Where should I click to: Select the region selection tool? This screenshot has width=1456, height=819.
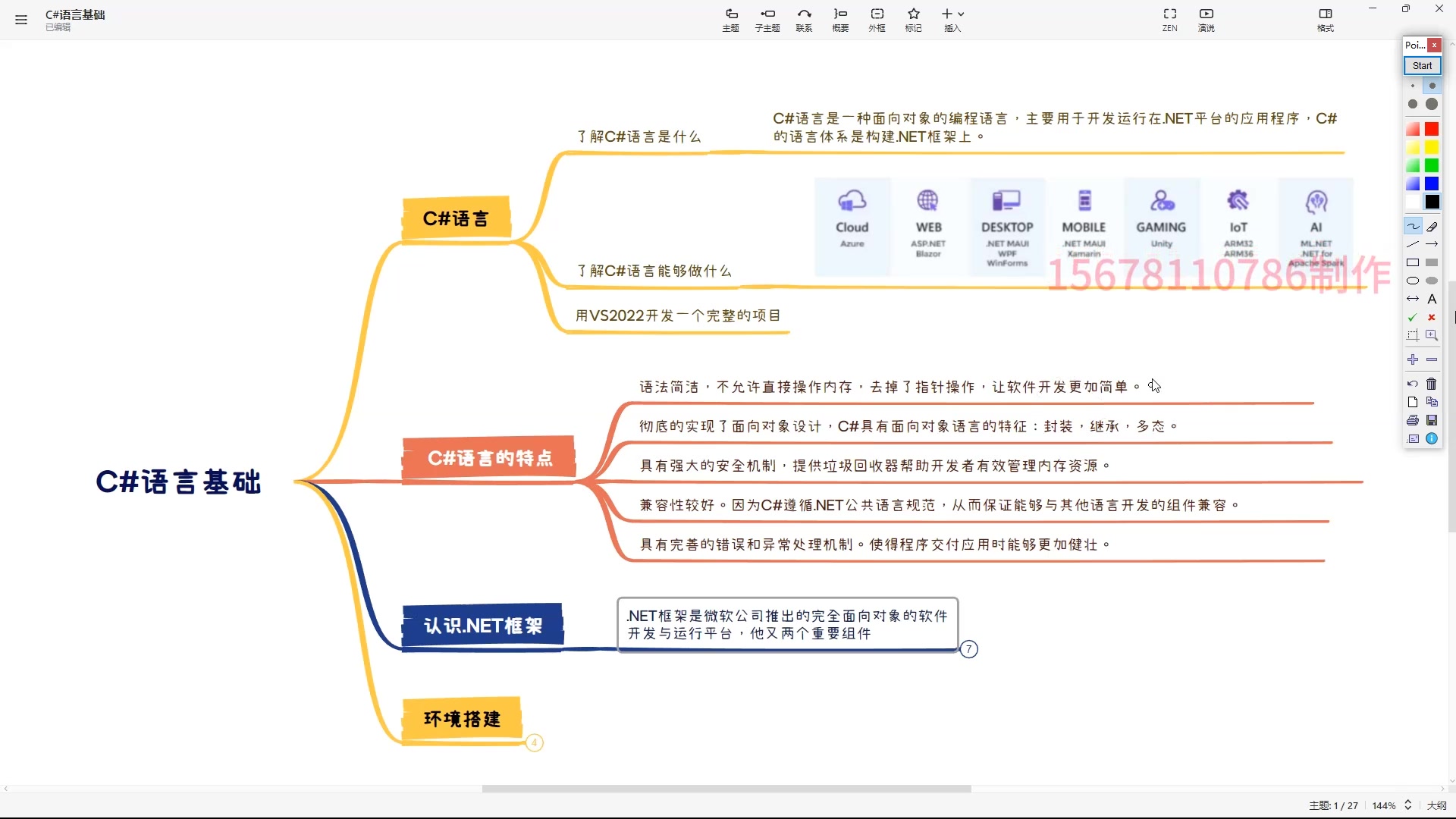pos(1413,335)
